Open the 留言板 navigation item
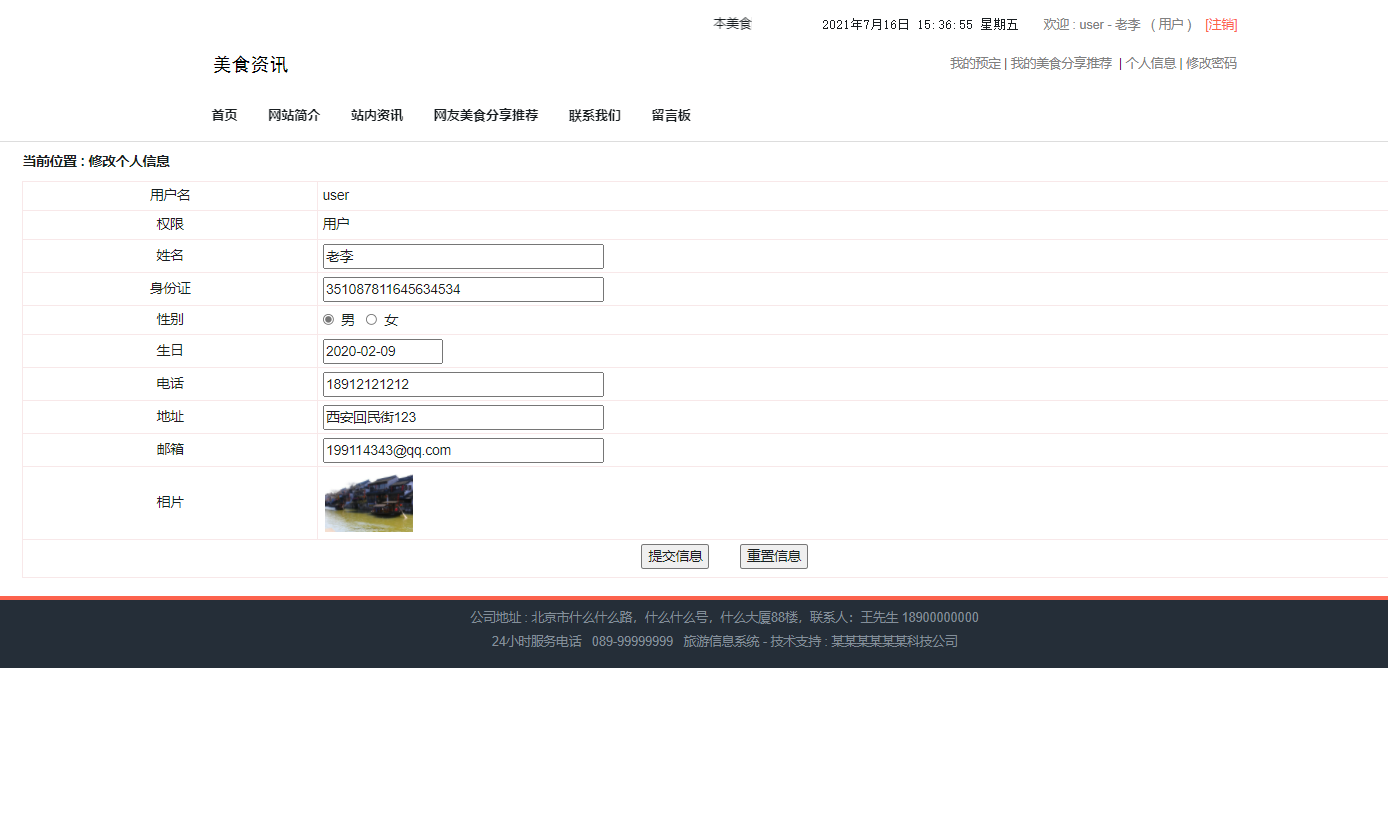The image size is (1388, 816). (x=670, y=115)
